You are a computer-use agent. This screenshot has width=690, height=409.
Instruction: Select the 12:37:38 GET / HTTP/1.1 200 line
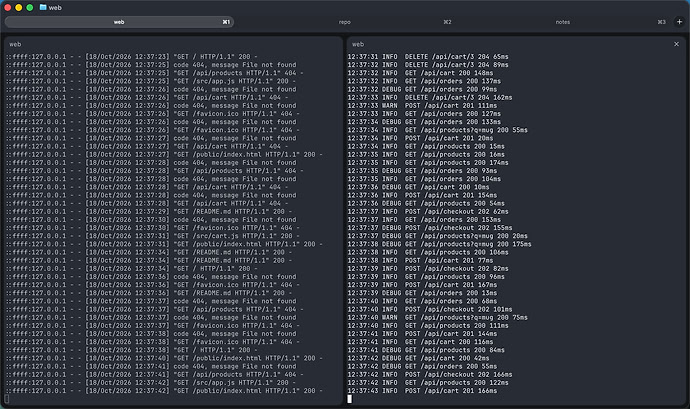pyautogui.click(x=132, y=350)
